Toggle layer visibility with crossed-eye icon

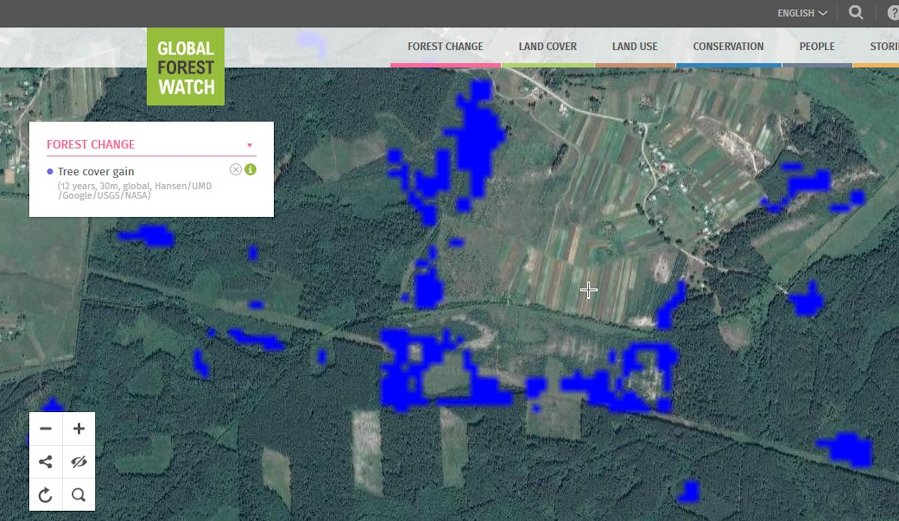pyautogui.click(x=79, y=462)
